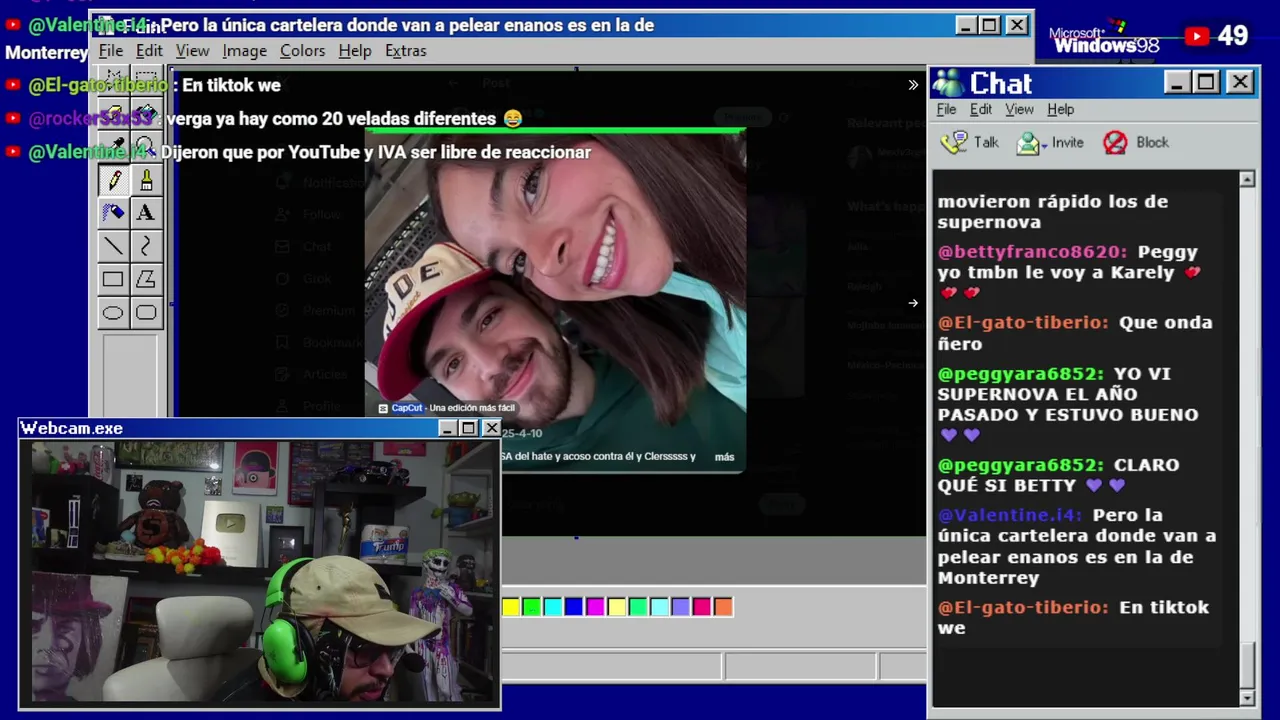Choose the Brush tool in Paint
This screenshot has width=1280, height=720.
coord(146,179)
